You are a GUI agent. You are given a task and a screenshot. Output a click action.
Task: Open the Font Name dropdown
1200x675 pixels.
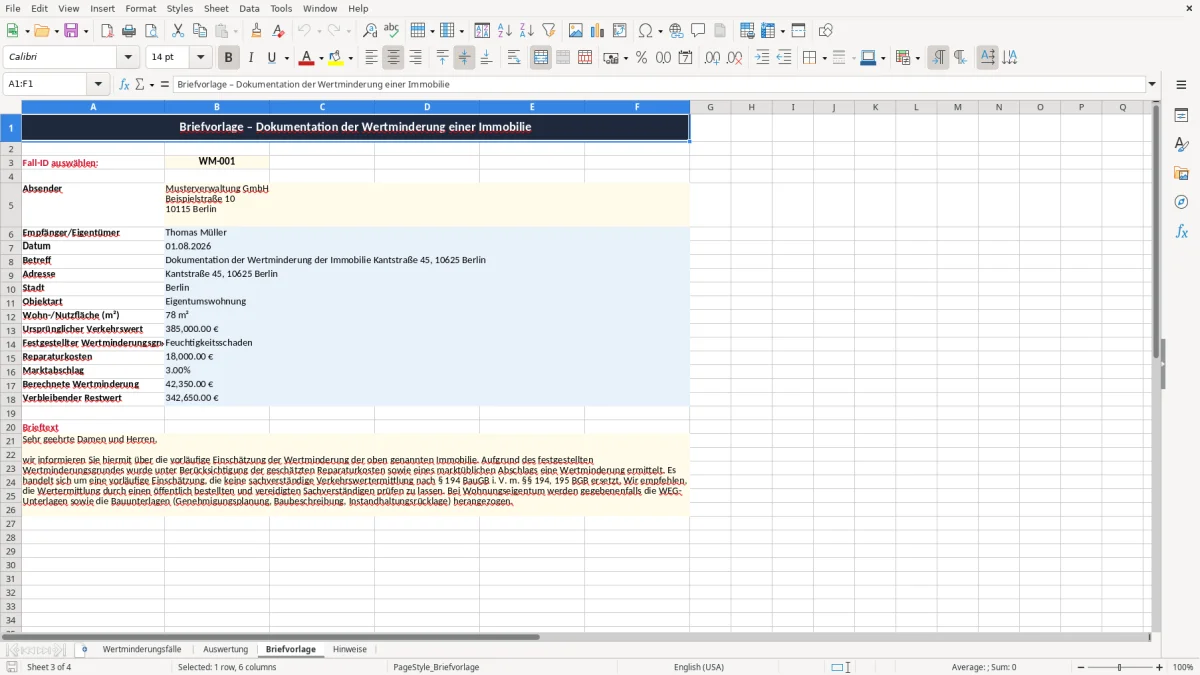(128, 58)
